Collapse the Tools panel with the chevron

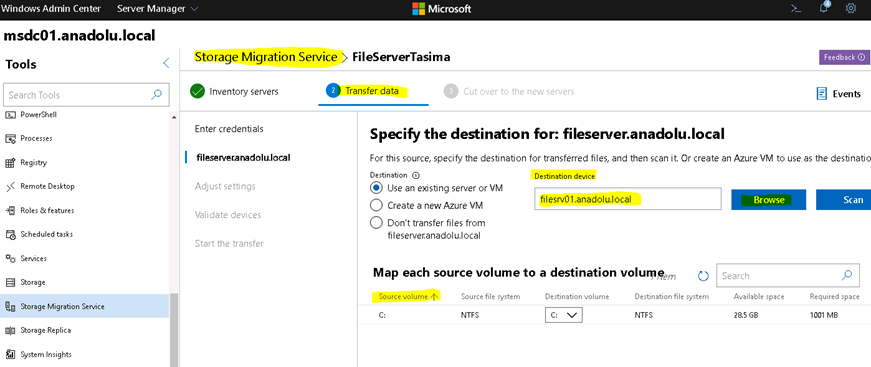tap(166, 63)
